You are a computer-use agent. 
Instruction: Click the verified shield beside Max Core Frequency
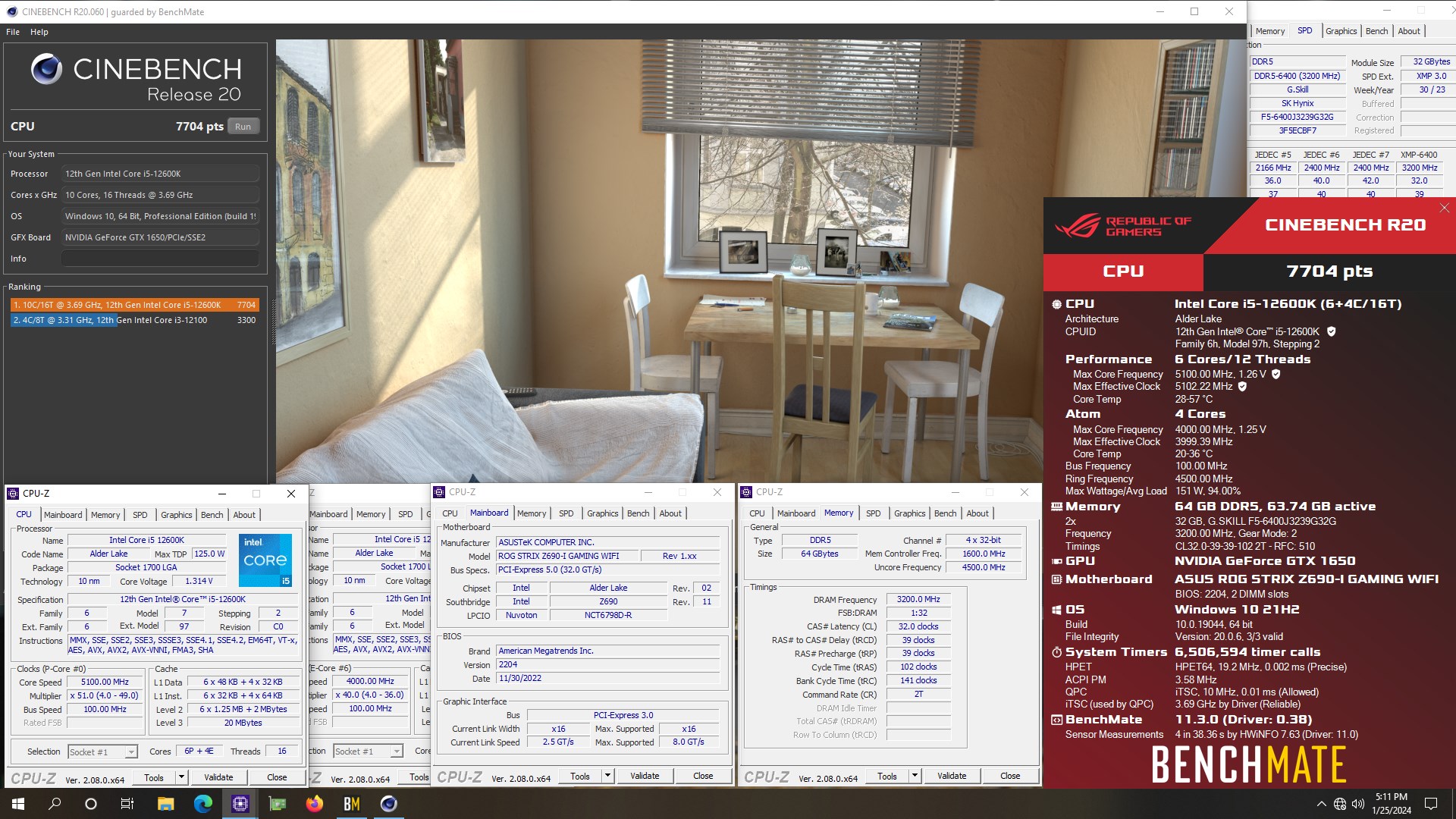coord(1276,374)
